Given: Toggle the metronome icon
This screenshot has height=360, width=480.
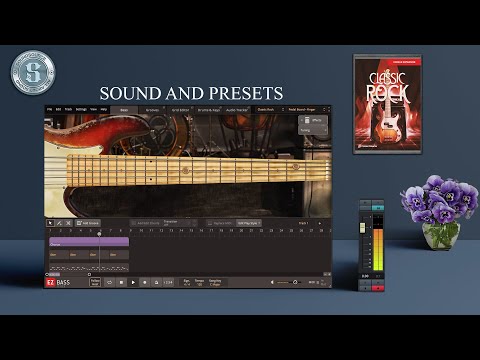Looking at the screenshot, I should (156, 282).
